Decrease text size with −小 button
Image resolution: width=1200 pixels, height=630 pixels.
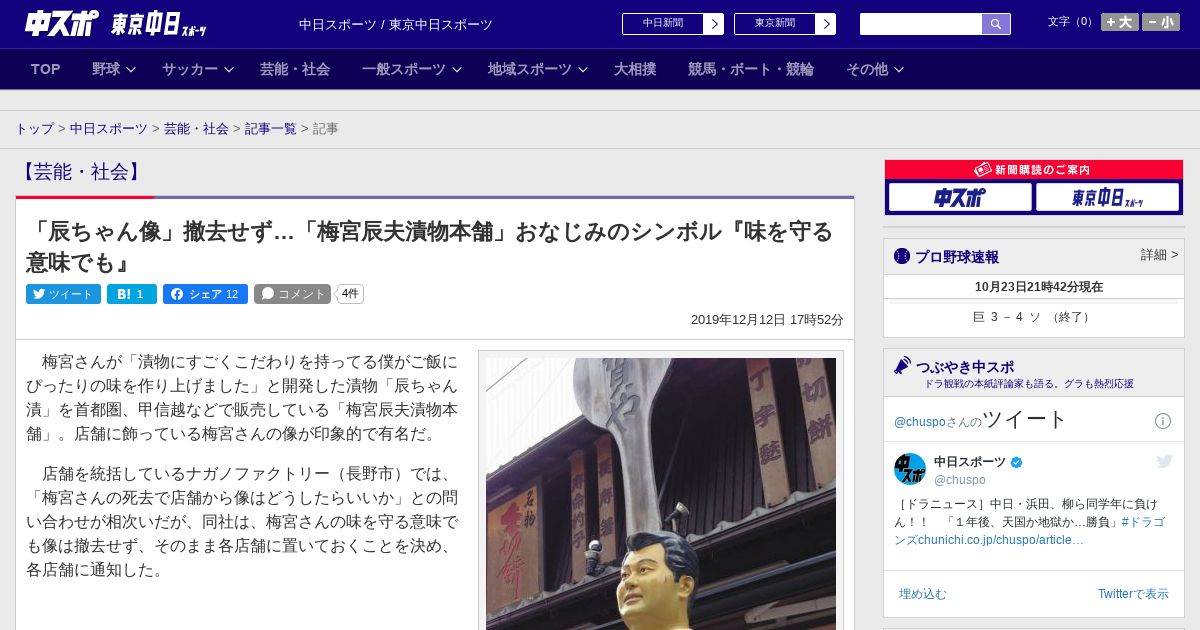pos(1161,22)
